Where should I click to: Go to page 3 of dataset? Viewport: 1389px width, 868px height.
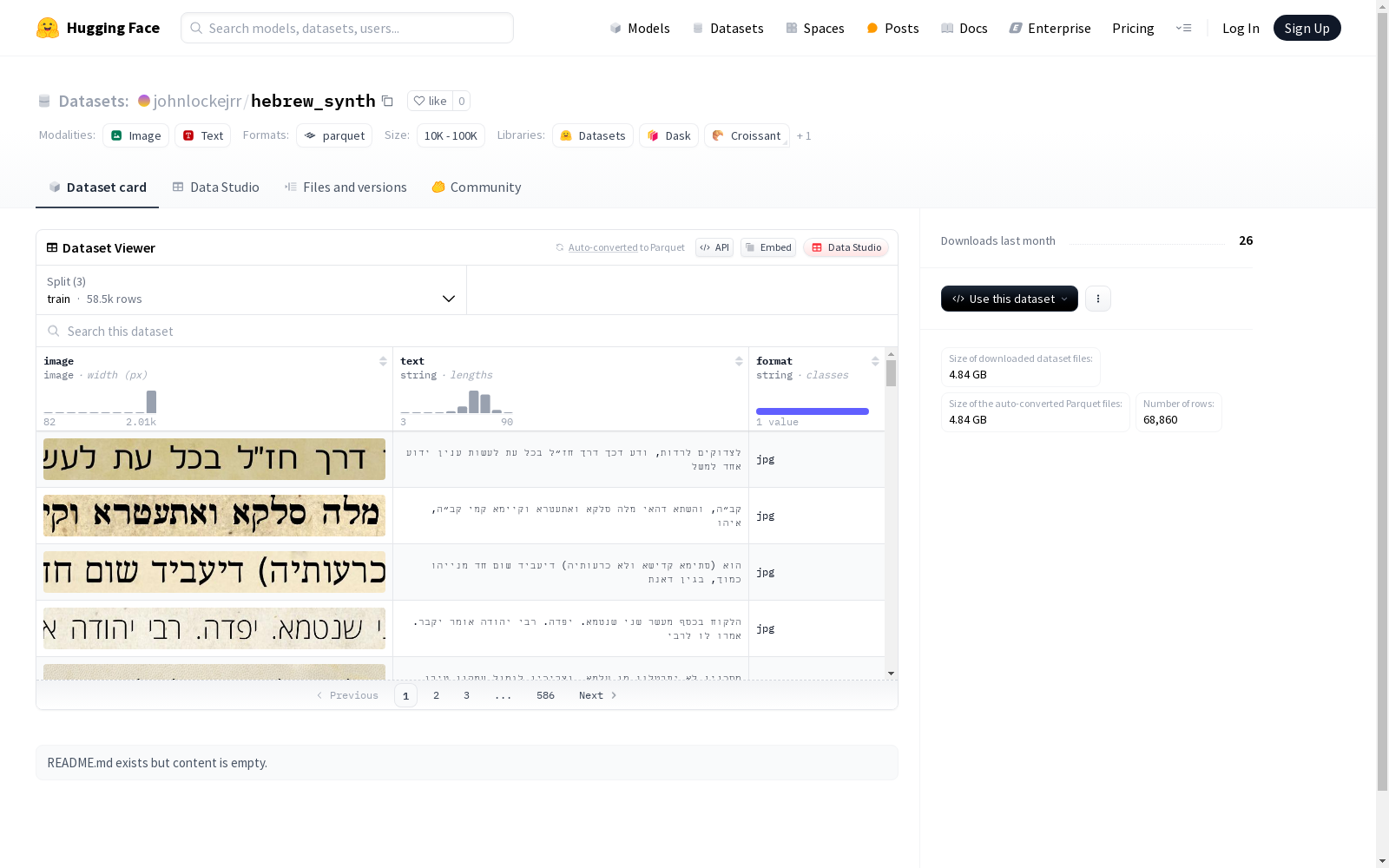(466, 695)
